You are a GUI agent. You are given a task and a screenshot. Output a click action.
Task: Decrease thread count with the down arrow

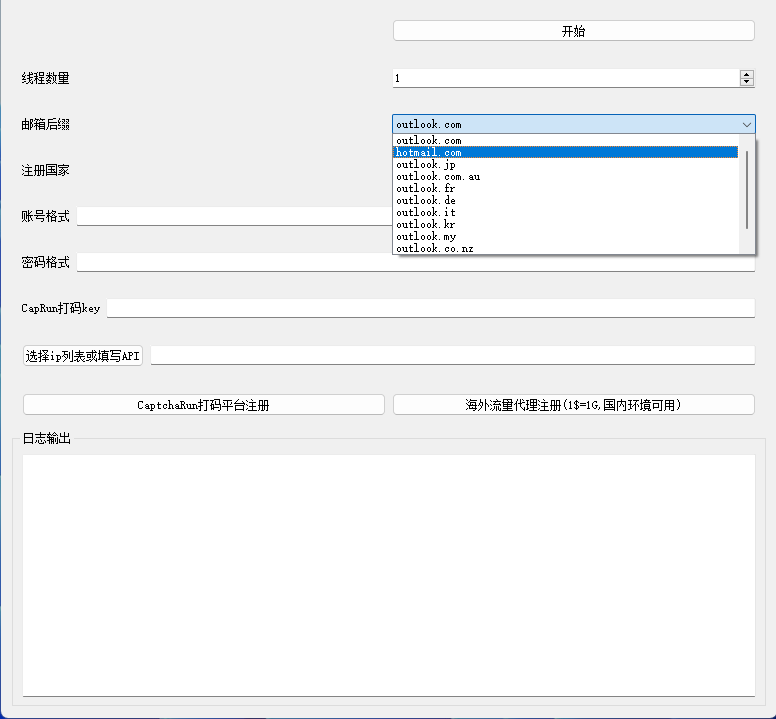point(746,82)
